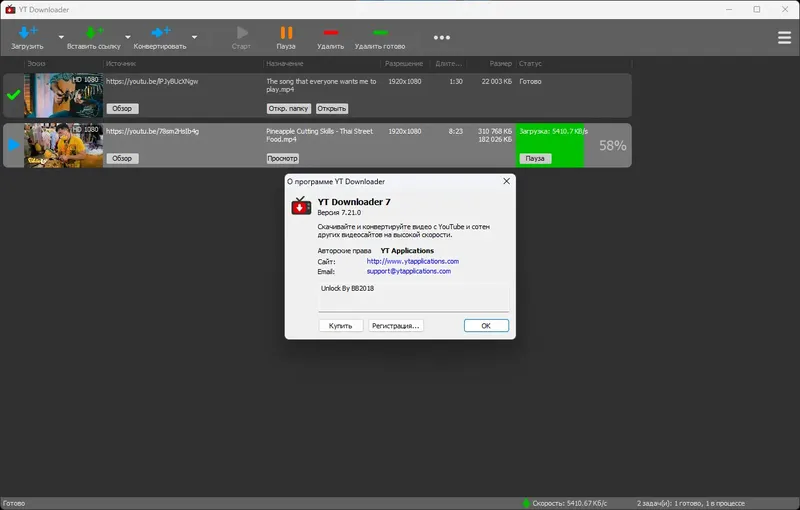This screenshot has height=510, width=800.
Task: Click the Pineapple Cutting Skills file name
Action: point(319,135)
